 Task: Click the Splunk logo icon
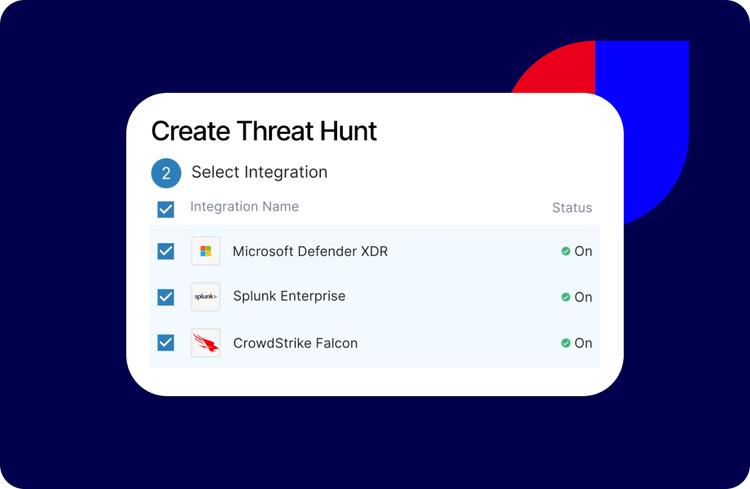206,297
